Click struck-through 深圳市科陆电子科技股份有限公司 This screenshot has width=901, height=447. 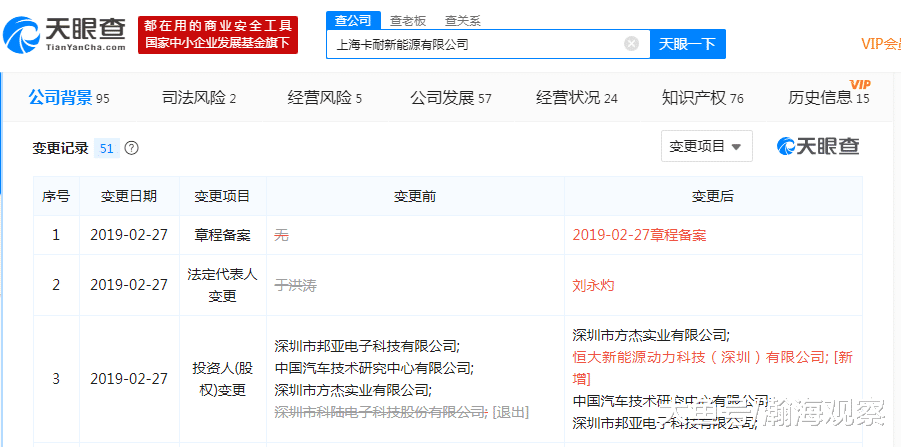pos(380,411)
